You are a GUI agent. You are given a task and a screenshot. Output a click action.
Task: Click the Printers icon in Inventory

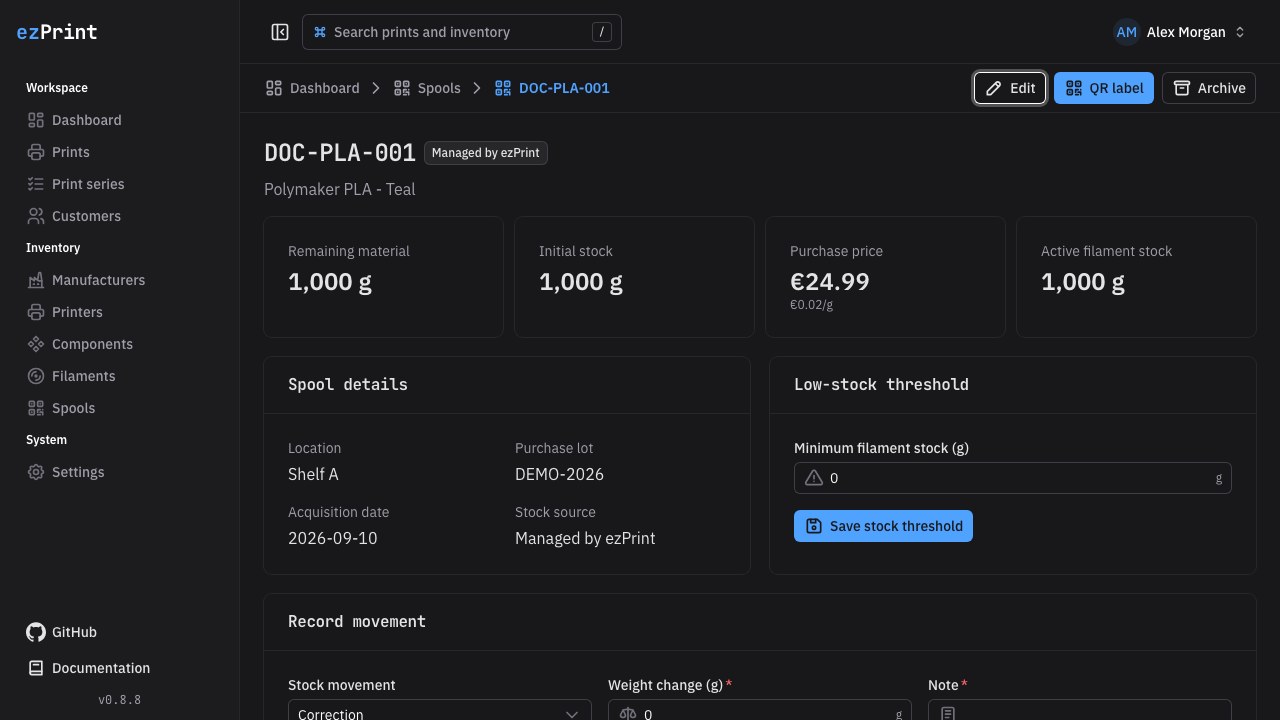(x=36, y=312)
